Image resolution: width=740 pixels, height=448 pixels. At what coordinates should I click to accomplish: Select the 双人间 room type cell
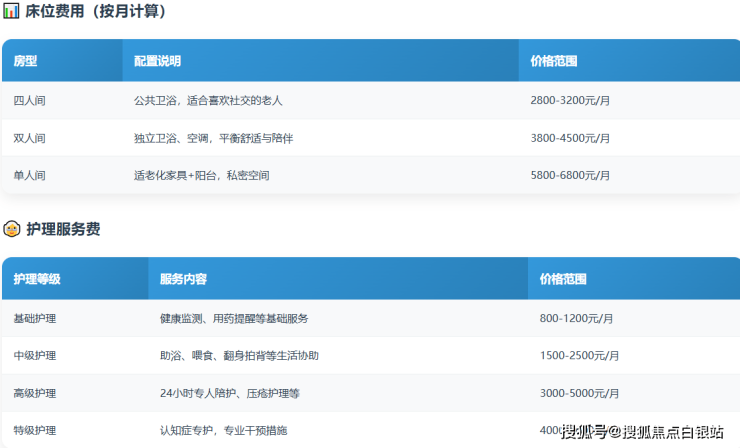(29, 138)
